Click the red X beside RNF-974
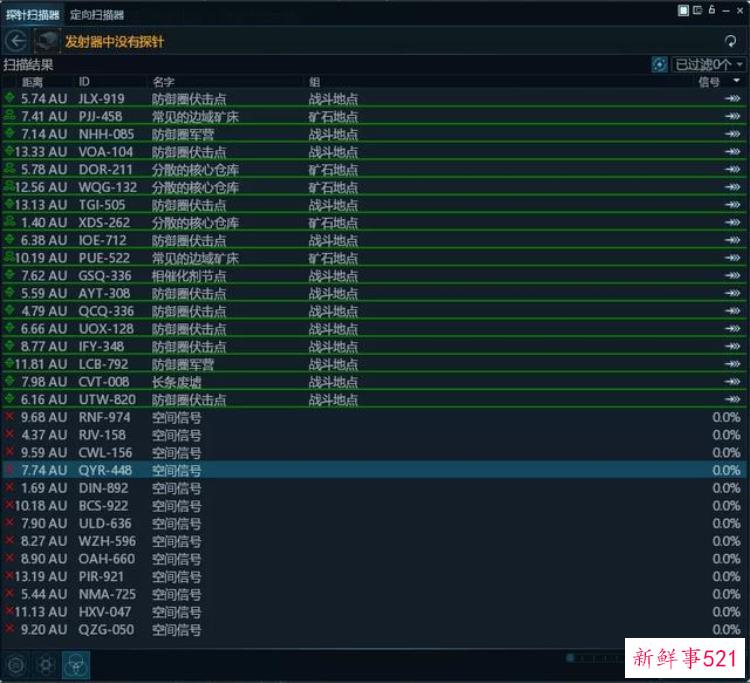 (x=10, y=417)
